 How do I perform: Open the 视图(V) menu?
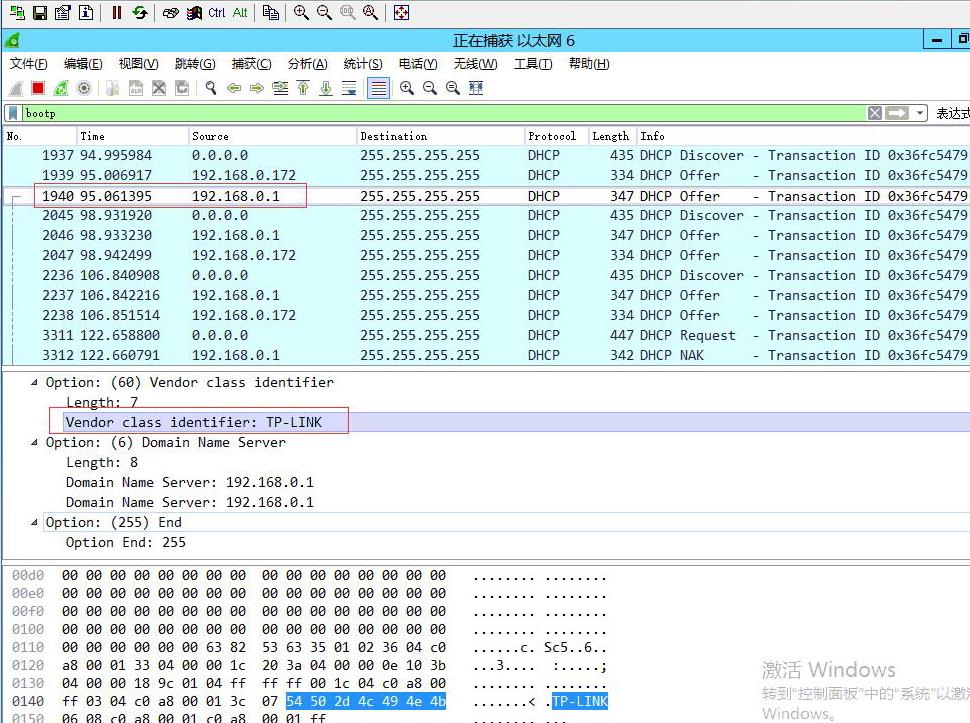[x=138, y=64]
